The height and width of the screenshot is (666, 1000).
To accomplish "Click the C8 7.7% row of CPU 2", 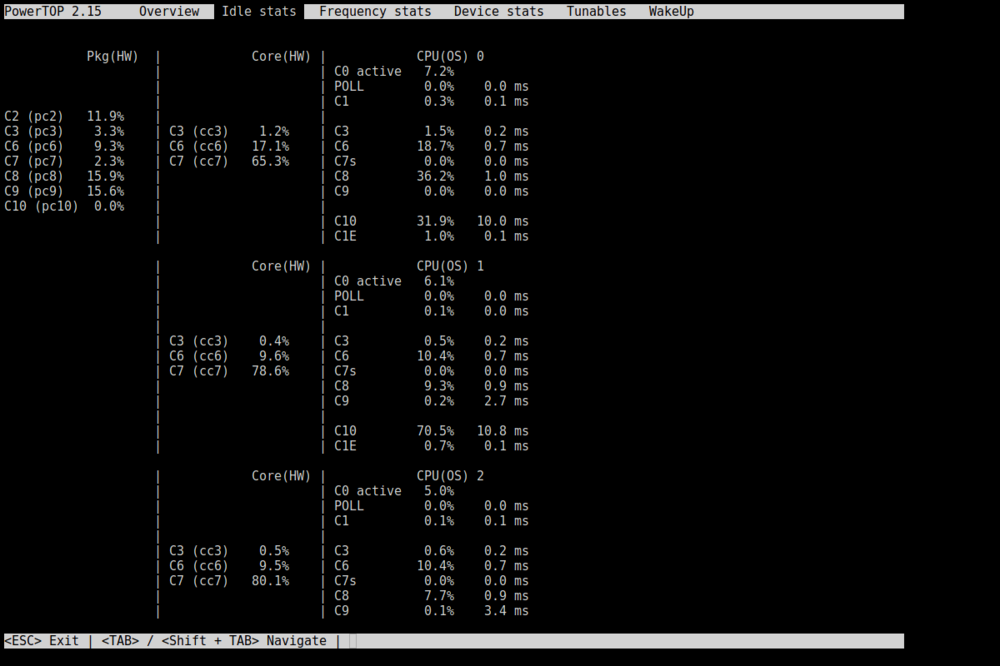I will tap(431, 596).
